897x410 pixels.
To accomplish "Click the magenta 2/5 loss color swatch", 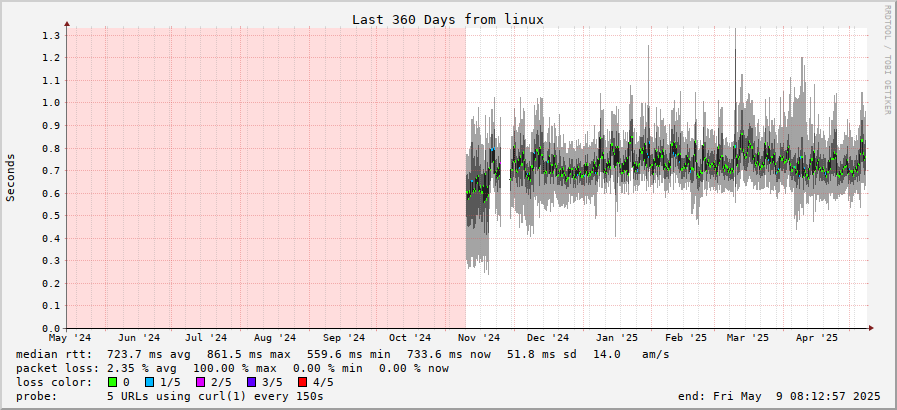I will pos(201,382).
